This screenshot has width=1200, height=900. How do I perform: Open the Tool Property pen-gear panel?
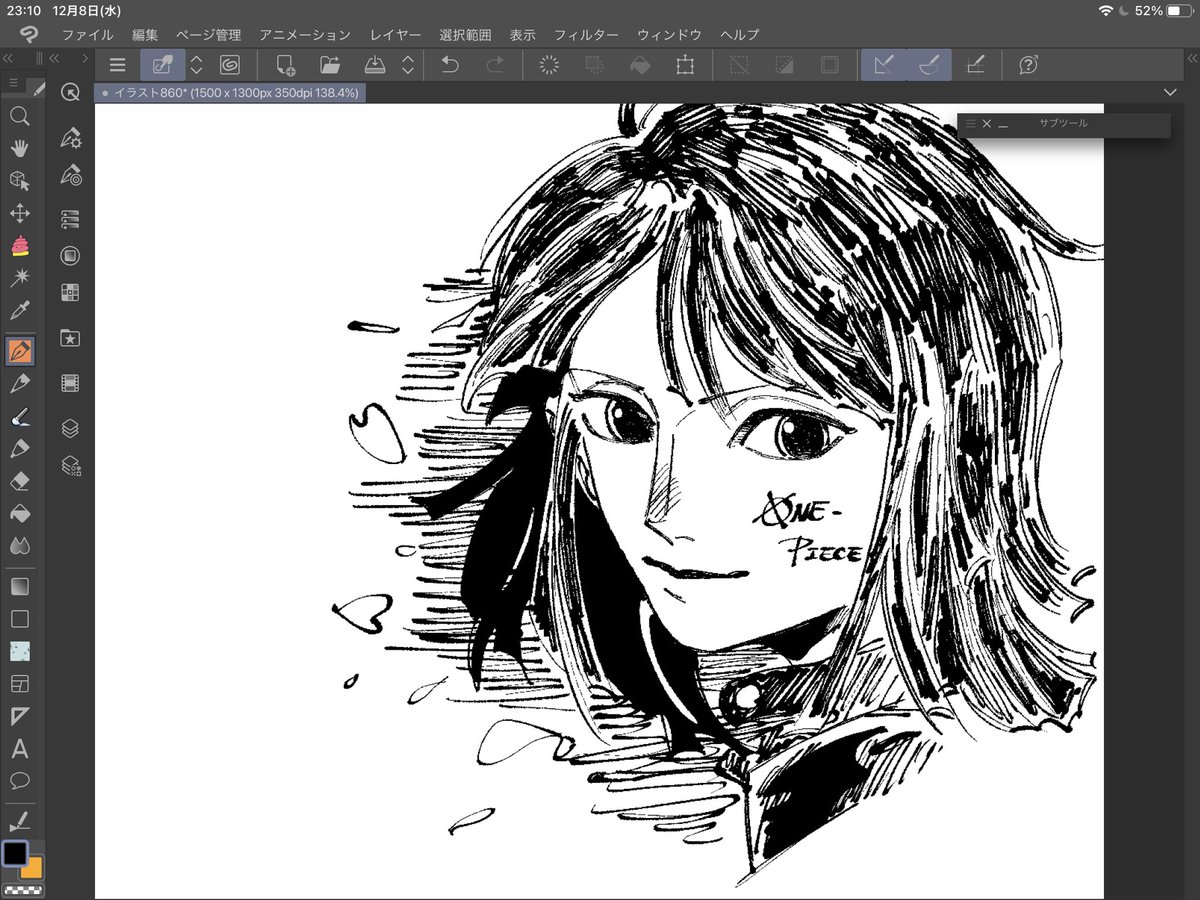coord(70,138)
